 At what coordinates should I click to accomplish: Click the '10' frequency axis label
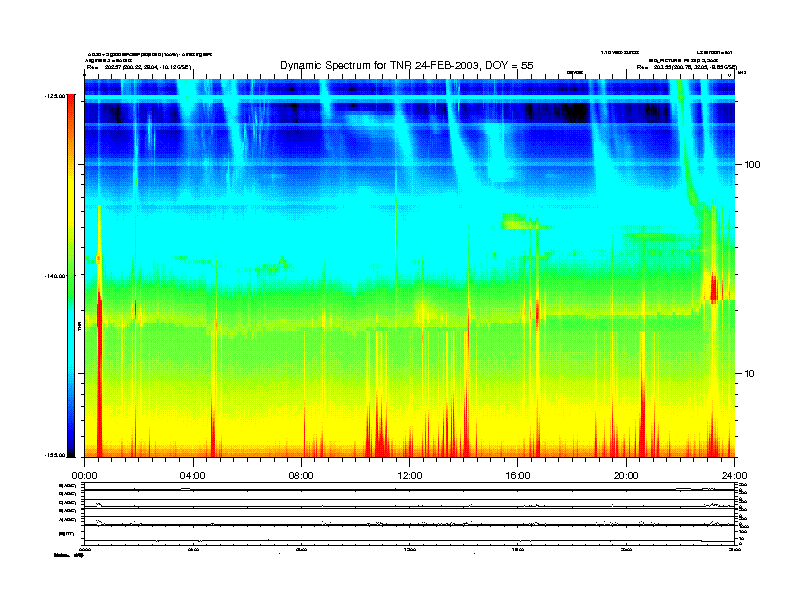pyautogui.click(x=750, y=374)
